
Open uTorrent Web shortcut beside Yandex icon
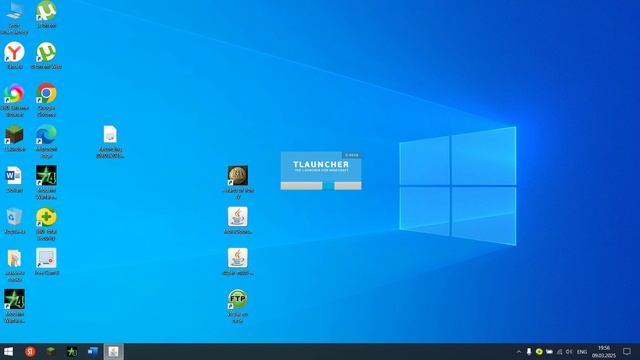pyautogui.click(x=46, y=53)
